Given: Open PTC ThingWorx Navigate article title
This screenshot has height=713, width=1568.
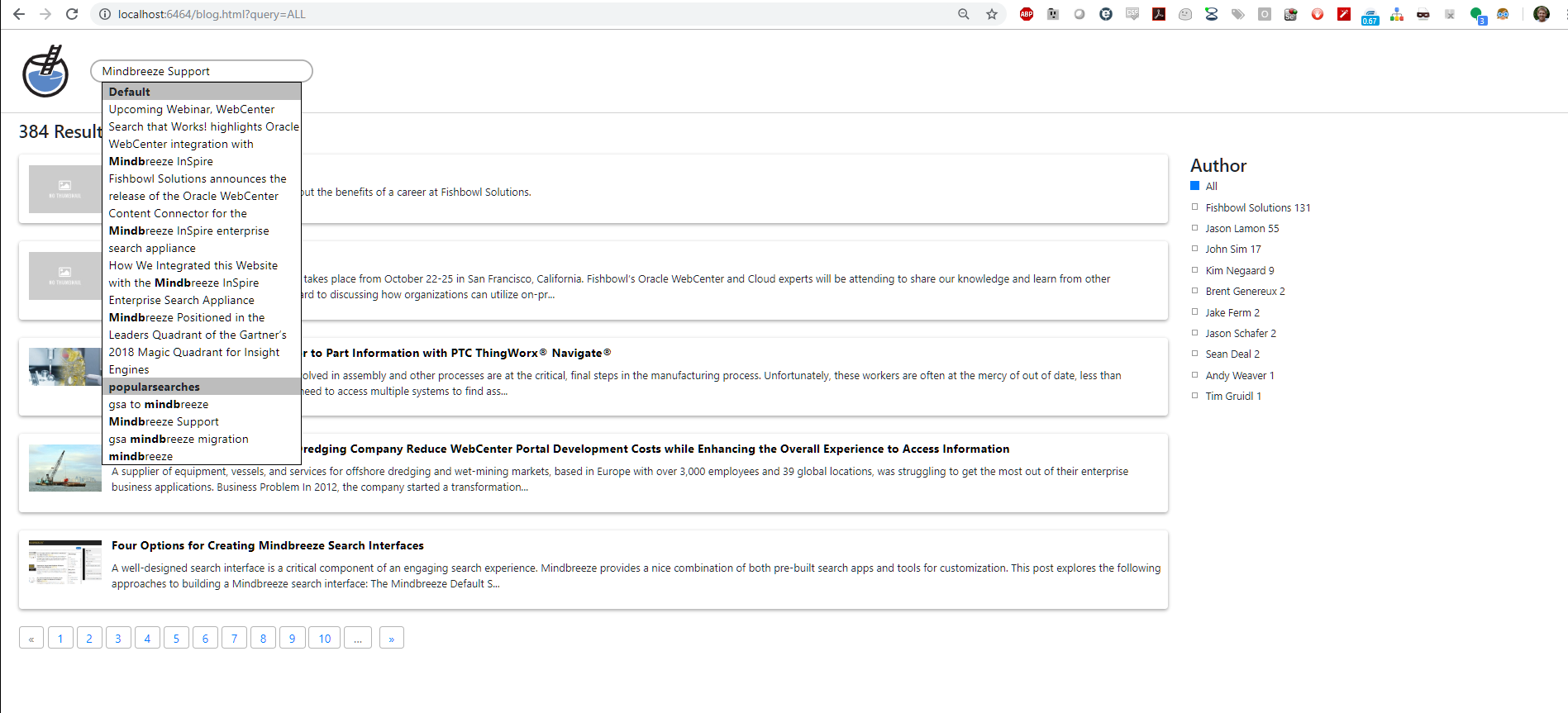Looking at the screenshot, I should click(456, 353).
